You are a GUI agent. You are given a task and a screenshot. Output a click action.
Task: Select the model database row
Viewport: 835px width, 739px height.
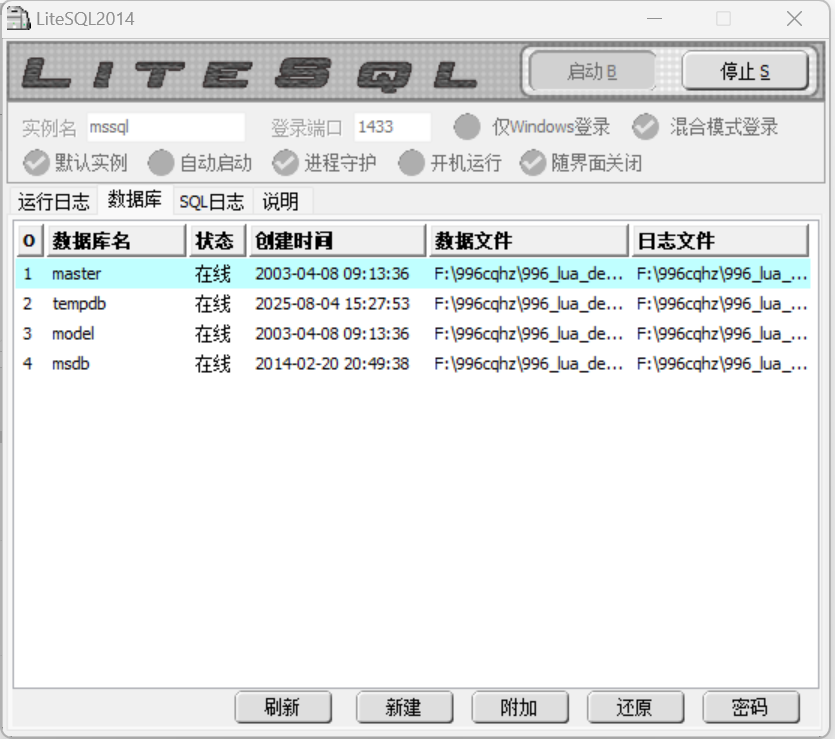tap(413, 334)
